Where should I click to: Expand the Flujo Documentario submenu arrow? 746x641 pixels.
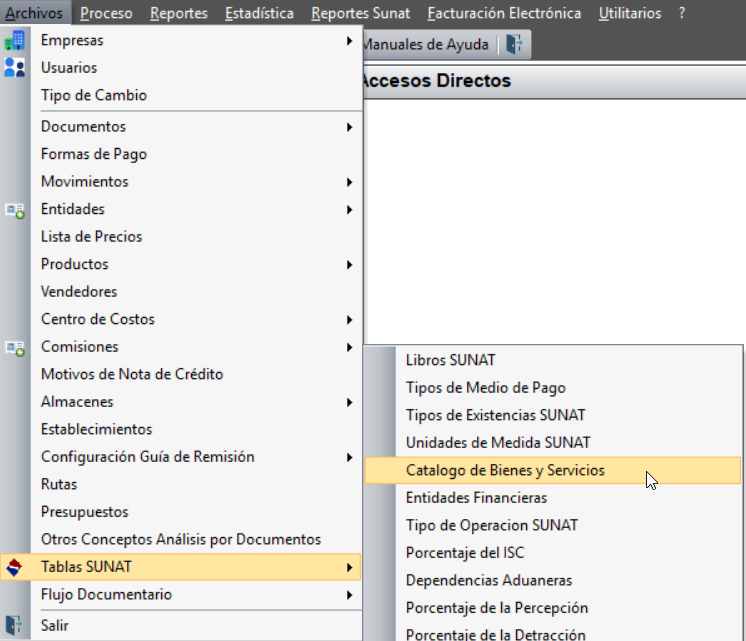pos(349,595)
